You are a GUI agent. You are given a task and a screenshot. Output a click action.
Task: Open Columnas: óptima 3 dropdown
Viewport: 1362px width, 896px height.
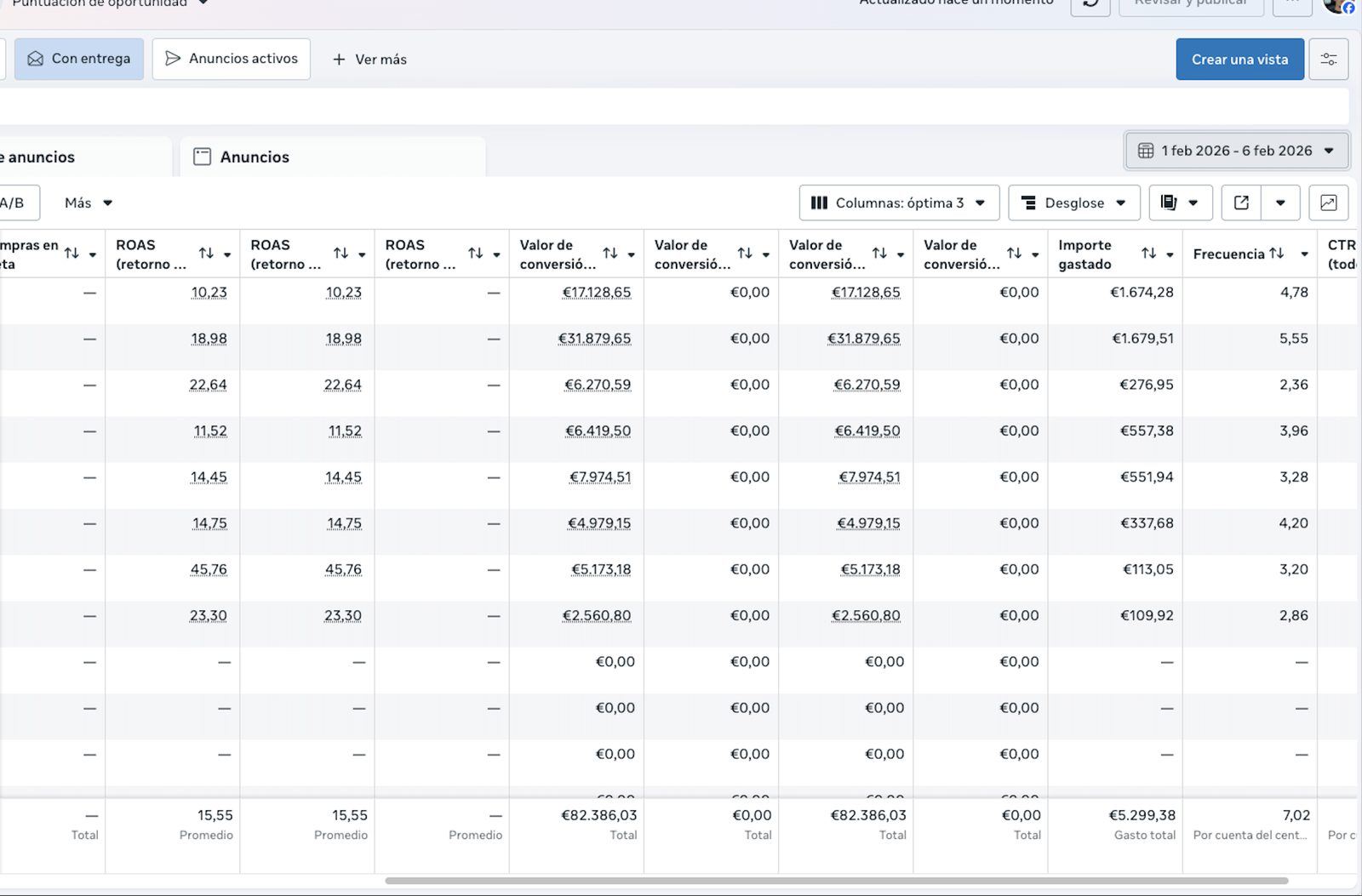point(899,203)
